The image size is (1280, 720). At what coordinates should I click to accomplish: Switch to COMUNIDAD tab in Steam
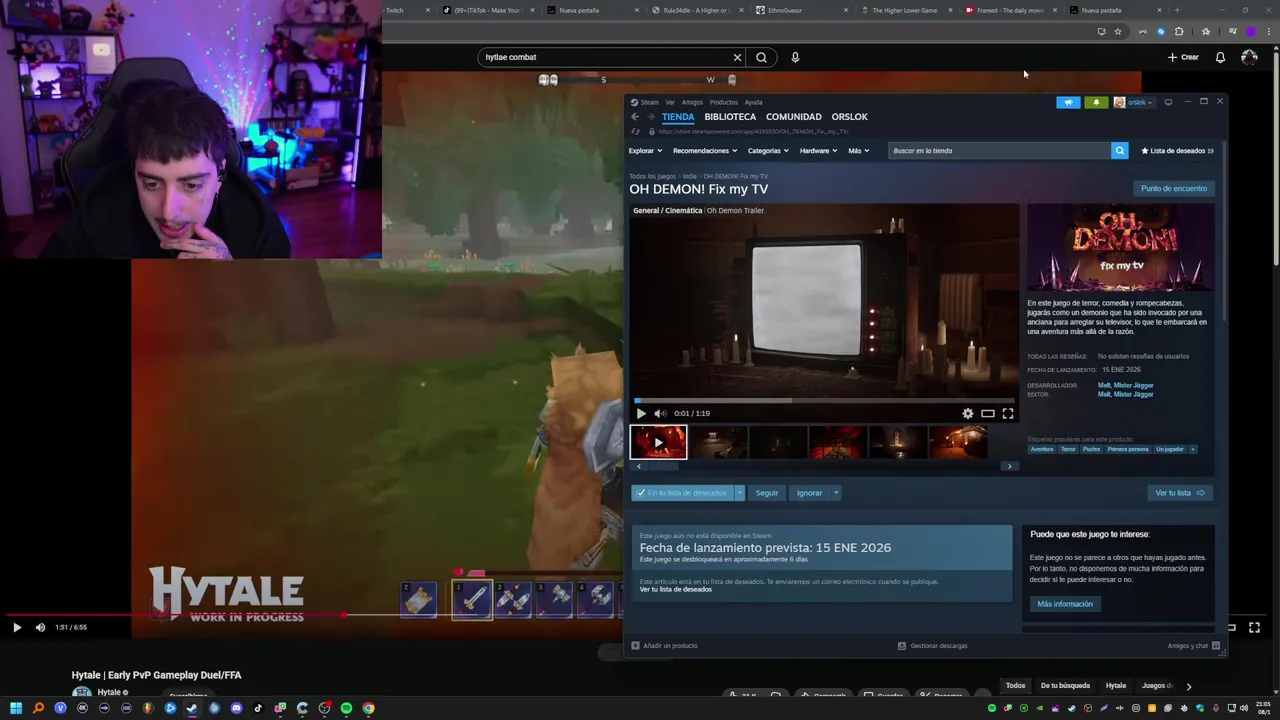(x=793, y=117)
